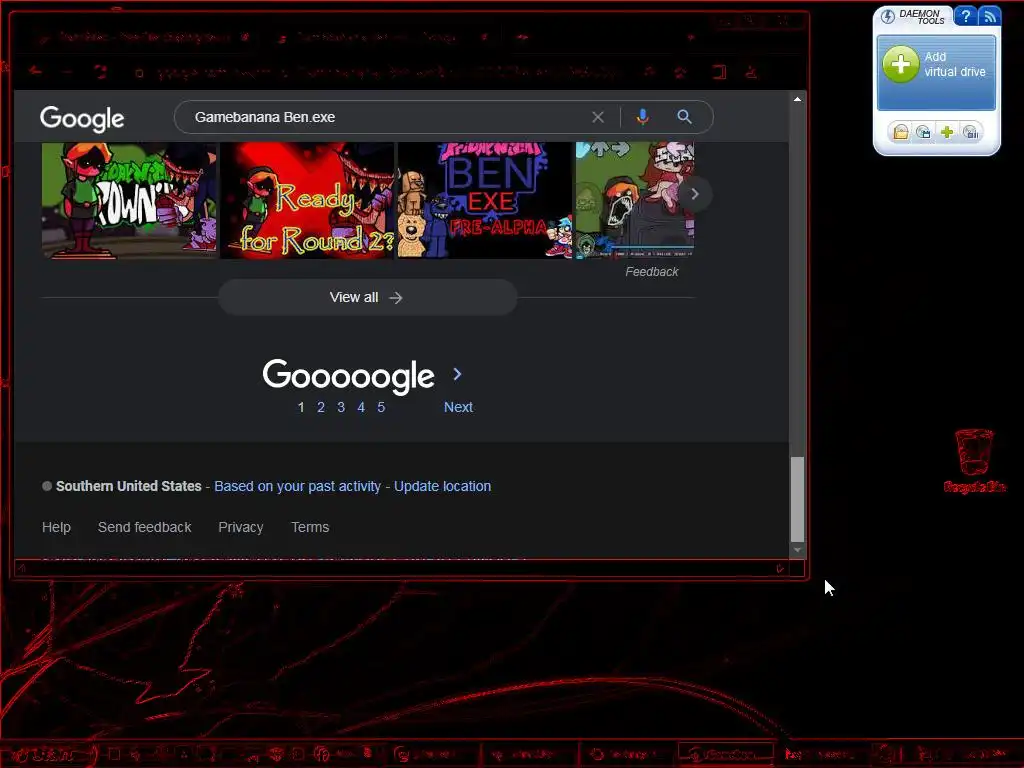Viewport: 1024px width, 768px height.
Task: Click the folder disc mount image icon
Action: (x=901, y=132)
